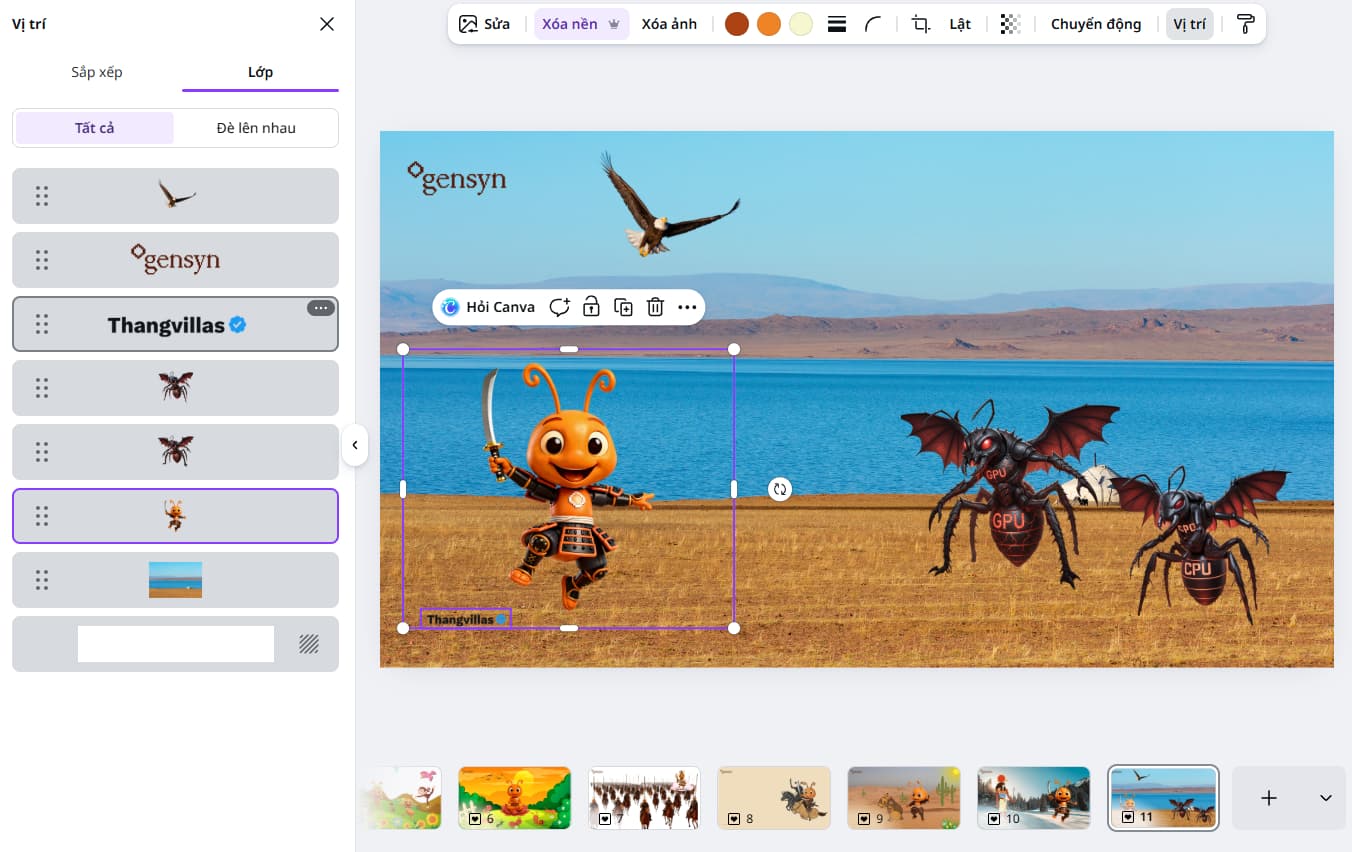Screen dimensions: 1352x852
Task: Switch to the 'Sắp xếp' tab
Action: point(97,72)
